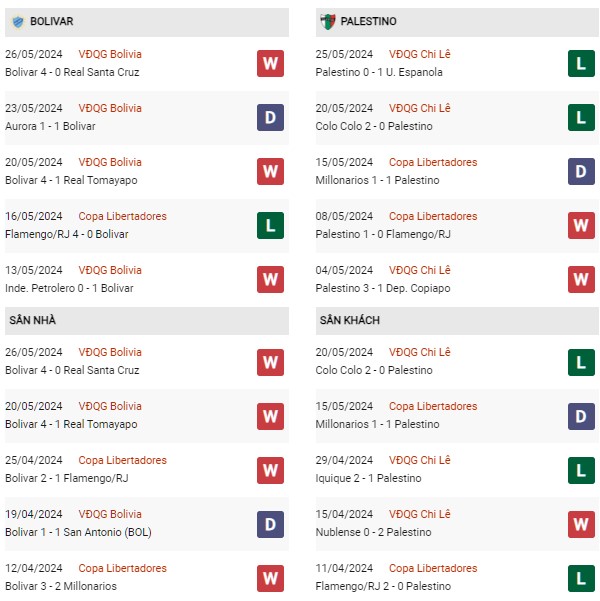Click the D badge for Millonarios 1 - 1 Palestino on 15/05/2024 in top Palestino list
This screenshot has height=601, width=600.
(581, 172)
